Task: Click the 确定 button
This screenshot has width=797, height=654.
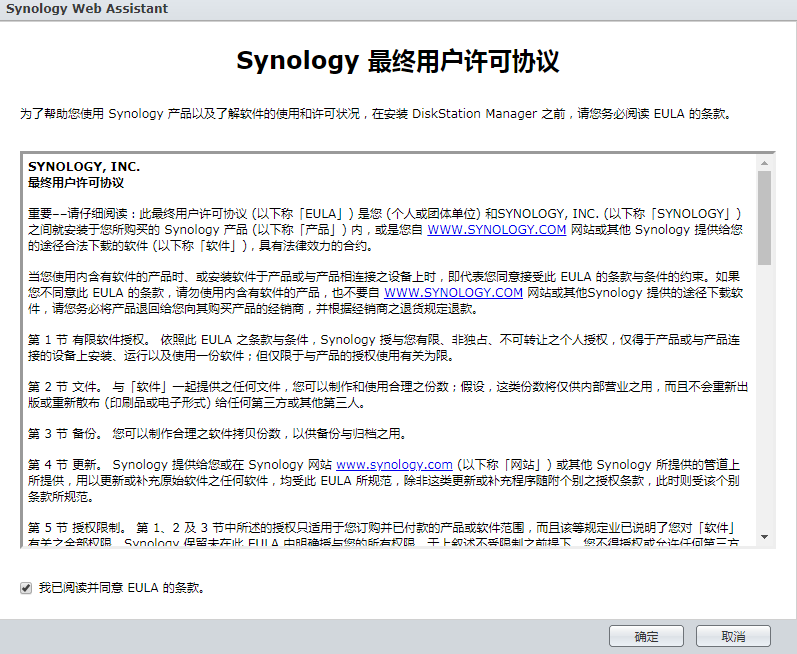Action: pos(646,637)
